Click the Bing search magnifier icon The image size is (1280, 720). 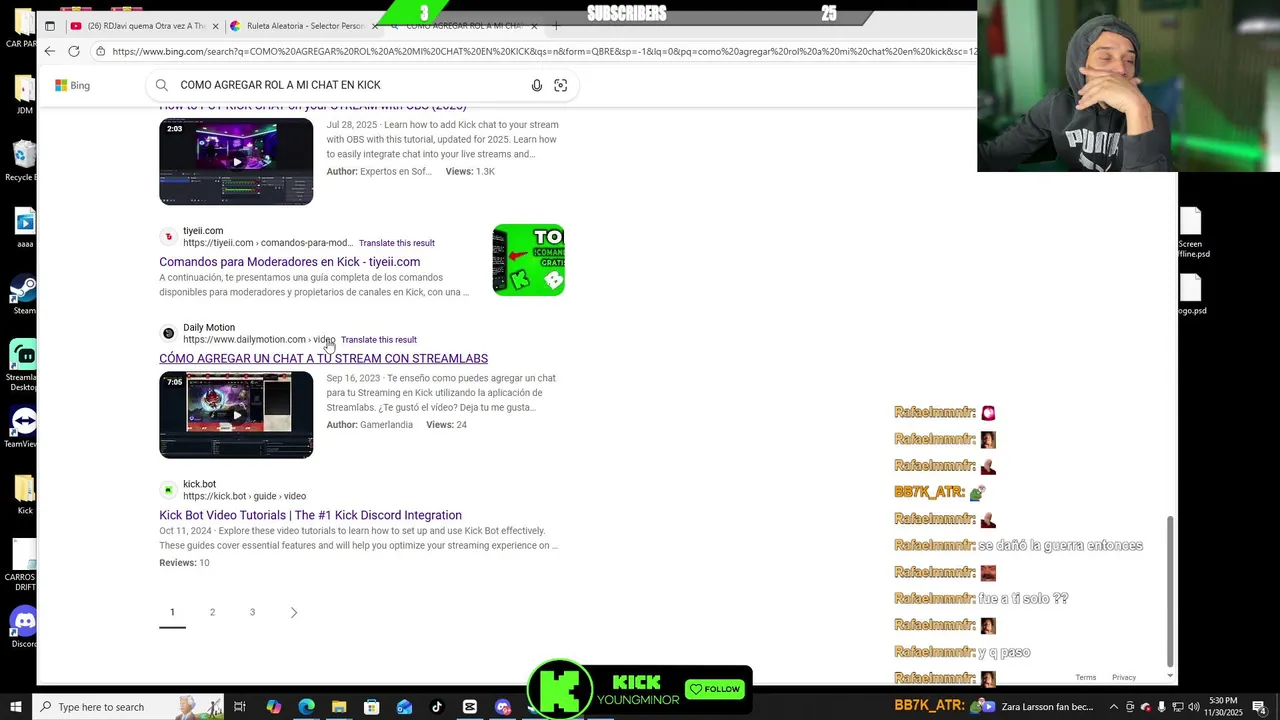pyautogui.click(x=162, y=85)
